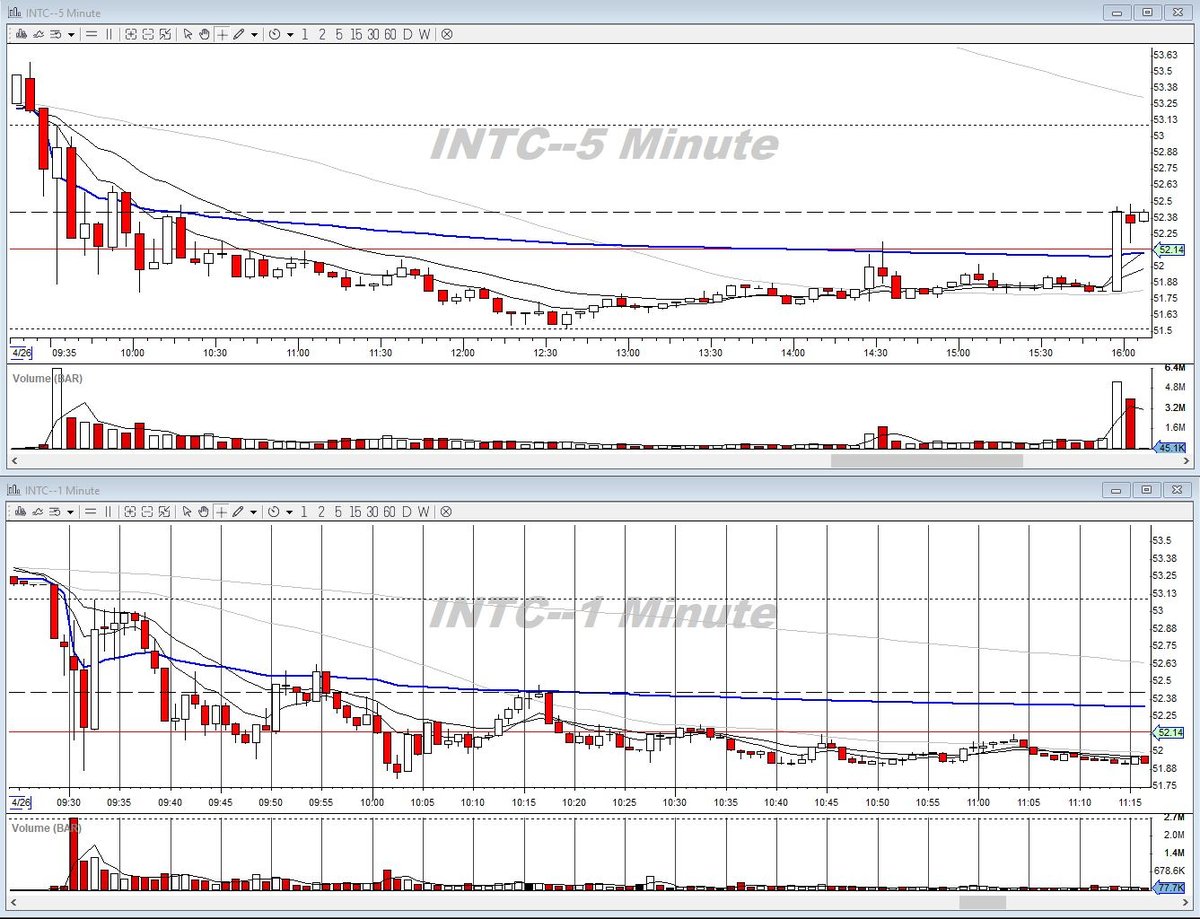
Task: Toggle the Volume (BAR) label in 1 Minute chart
Action: pos(46,827)
